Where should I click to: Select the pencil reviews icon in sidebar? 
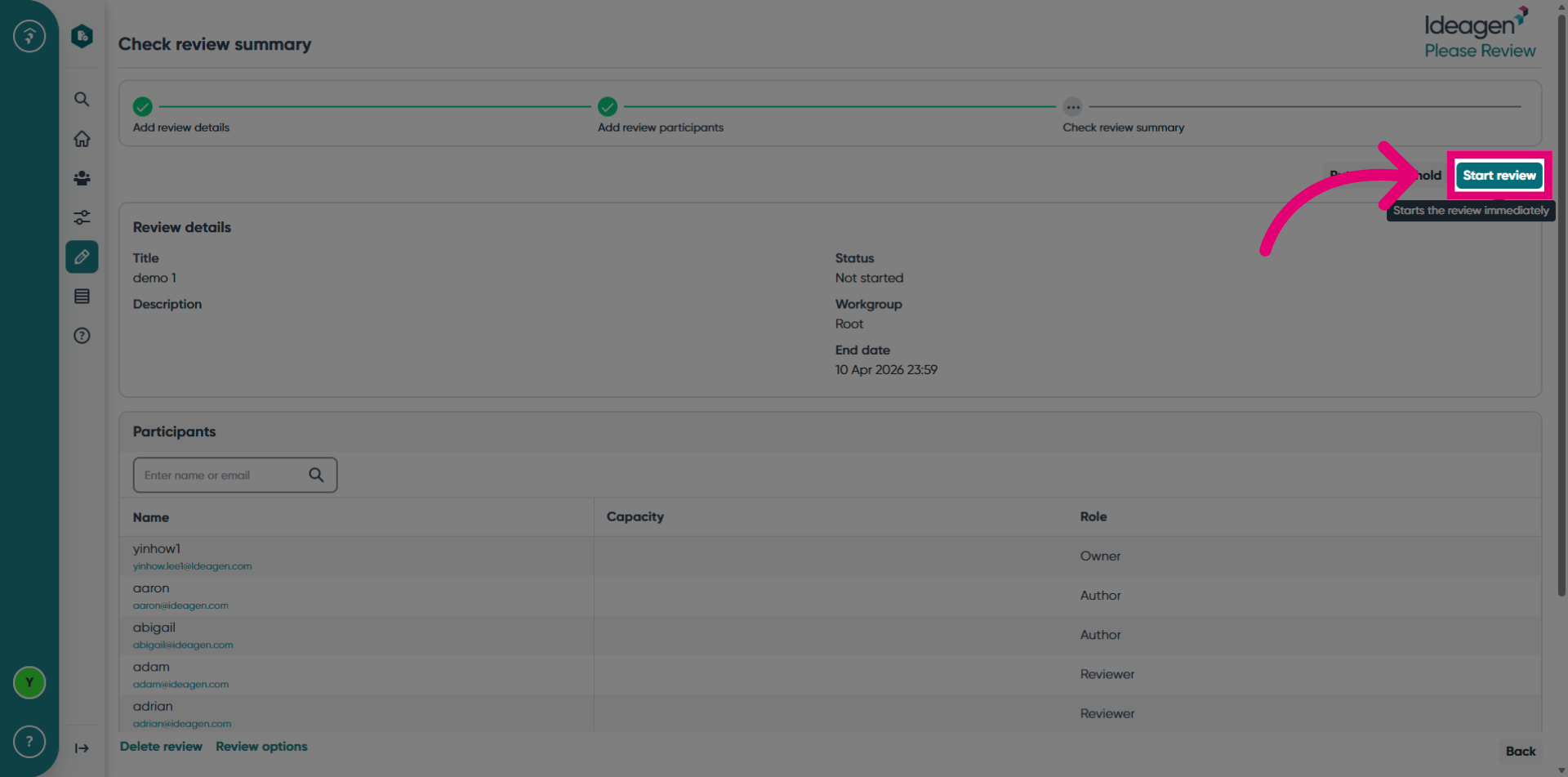pyautogui.click(x=82, y=257)
